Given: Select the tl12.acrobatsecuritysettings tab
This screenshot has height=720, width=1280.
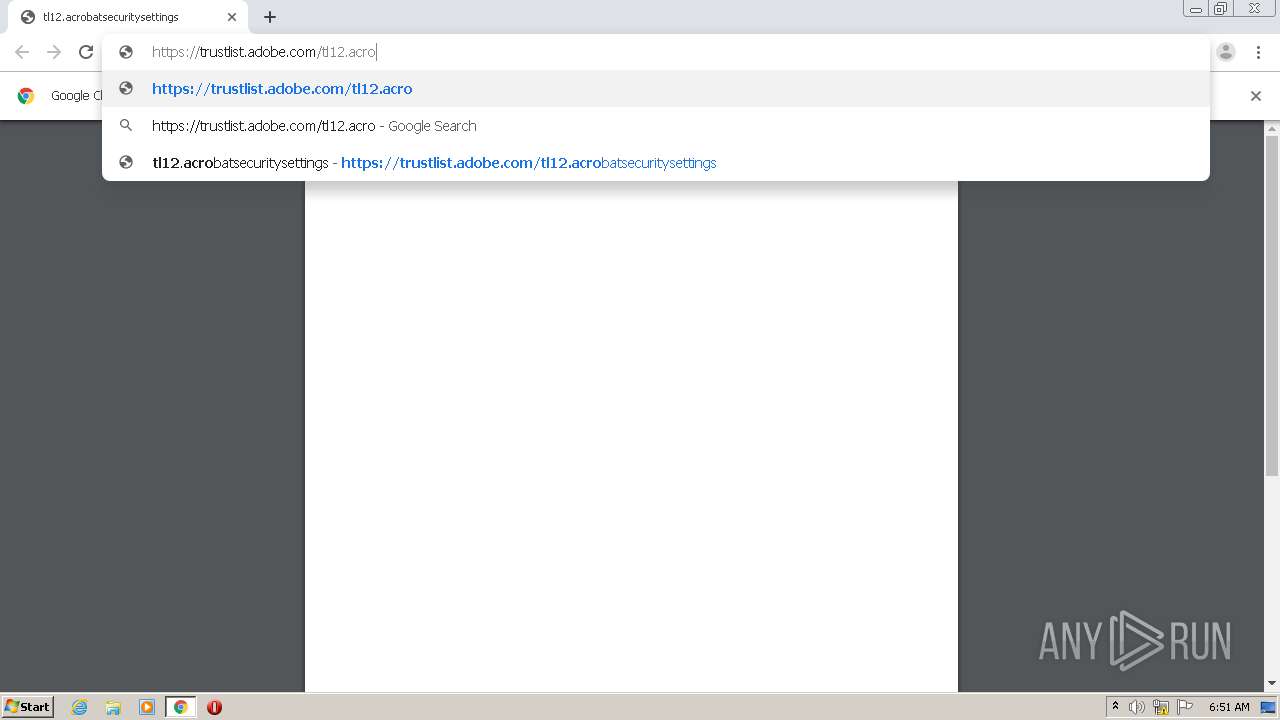Looking at the screenshot, I should click(x=128, y=17).
